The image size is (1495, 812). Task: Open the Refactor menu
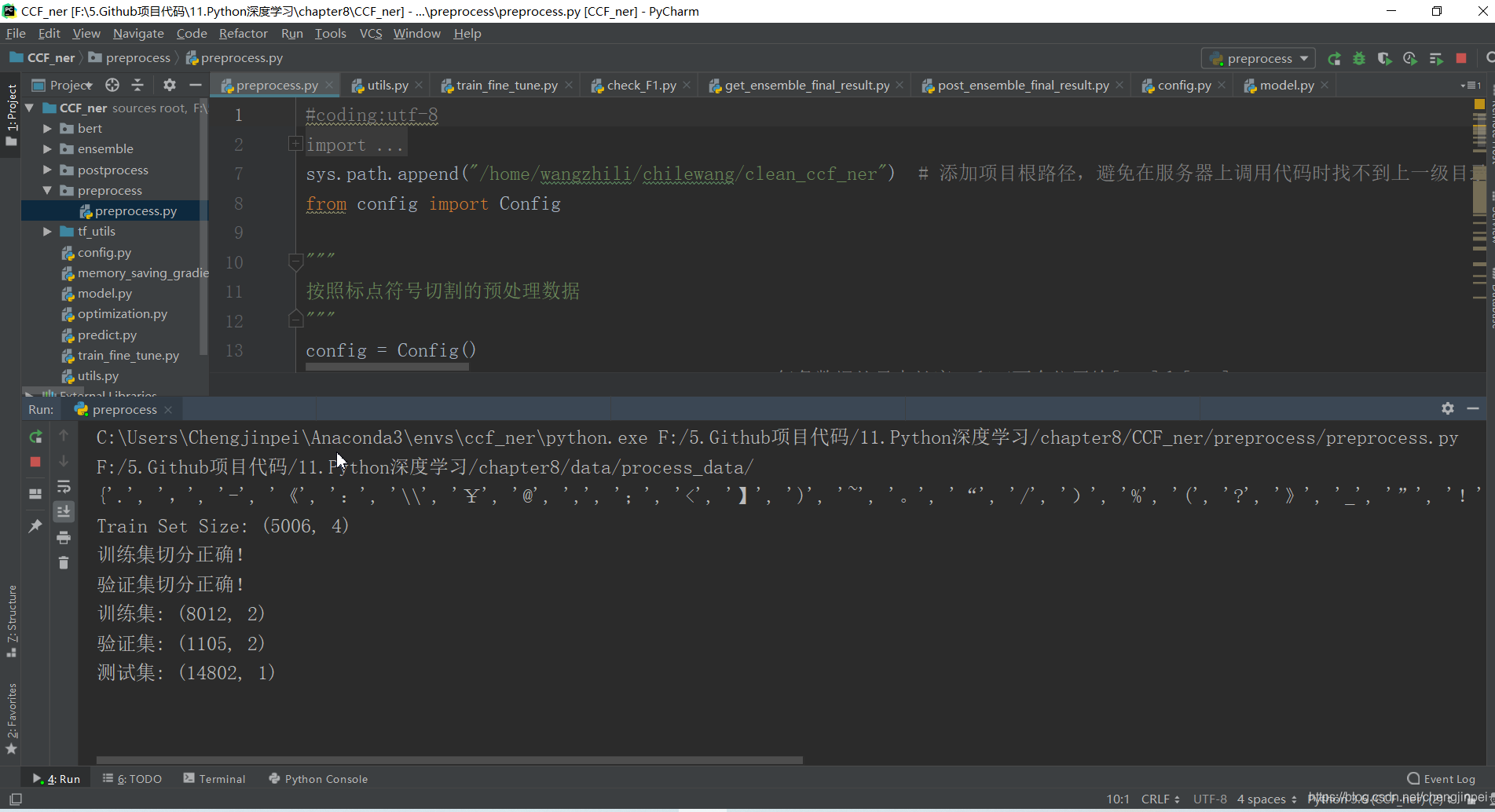coord(243,33)
